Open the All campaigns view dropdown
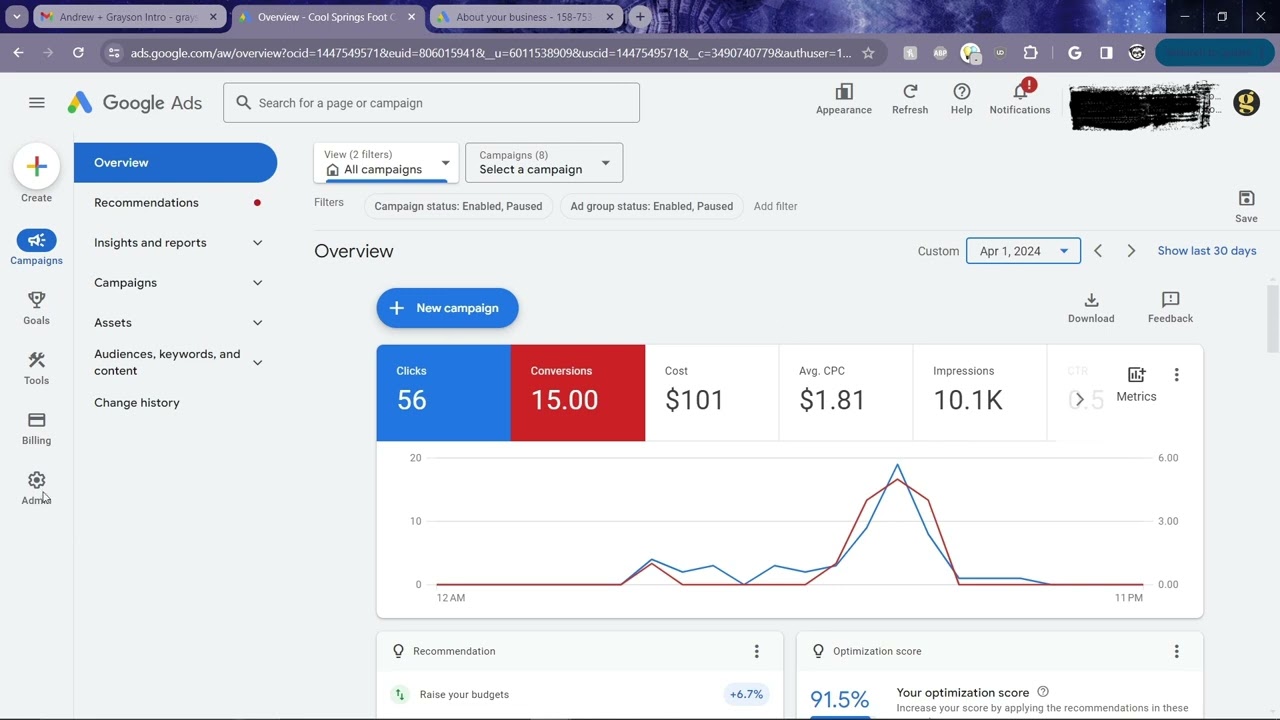The width and height of the screenshot is (1280, 720). (386, 163)
